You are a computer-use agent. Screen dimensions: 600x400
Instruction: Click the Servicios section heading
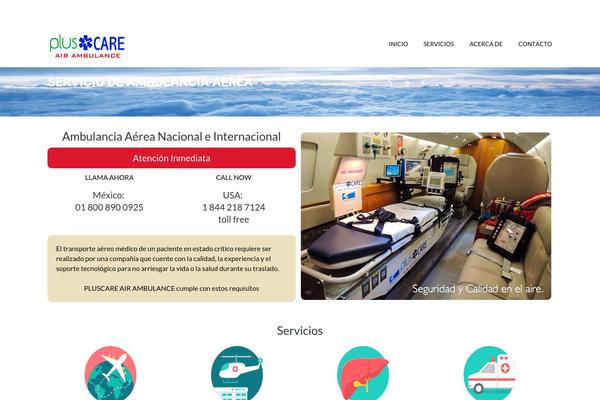click(300, 331)
